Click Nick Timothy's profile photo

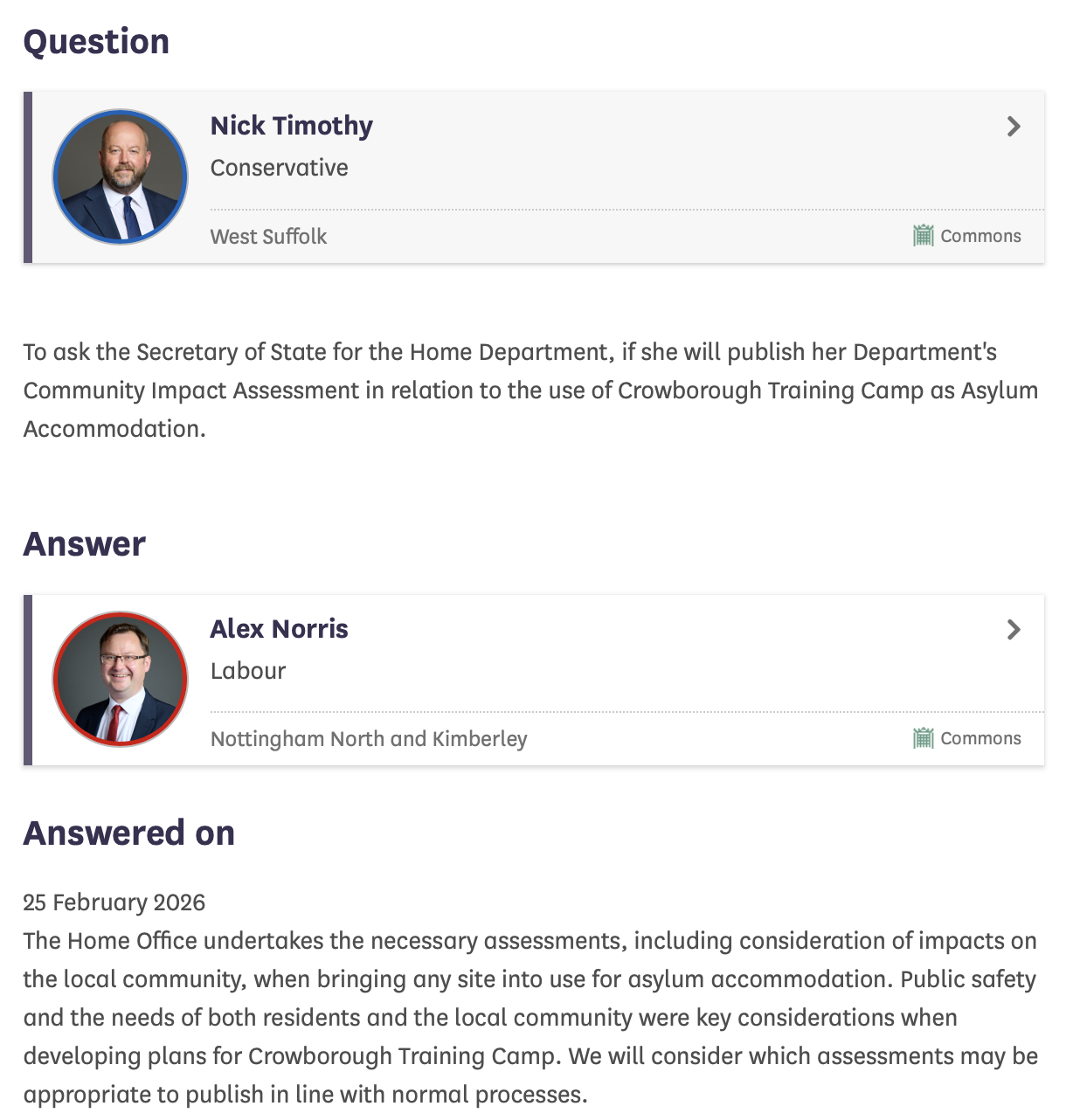(121, 176)
